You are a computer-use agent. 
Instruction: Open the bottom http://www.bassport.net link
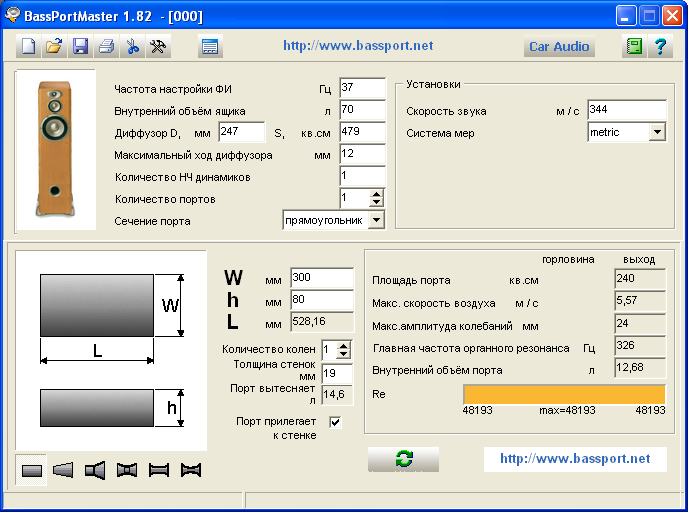coord(575,459)
